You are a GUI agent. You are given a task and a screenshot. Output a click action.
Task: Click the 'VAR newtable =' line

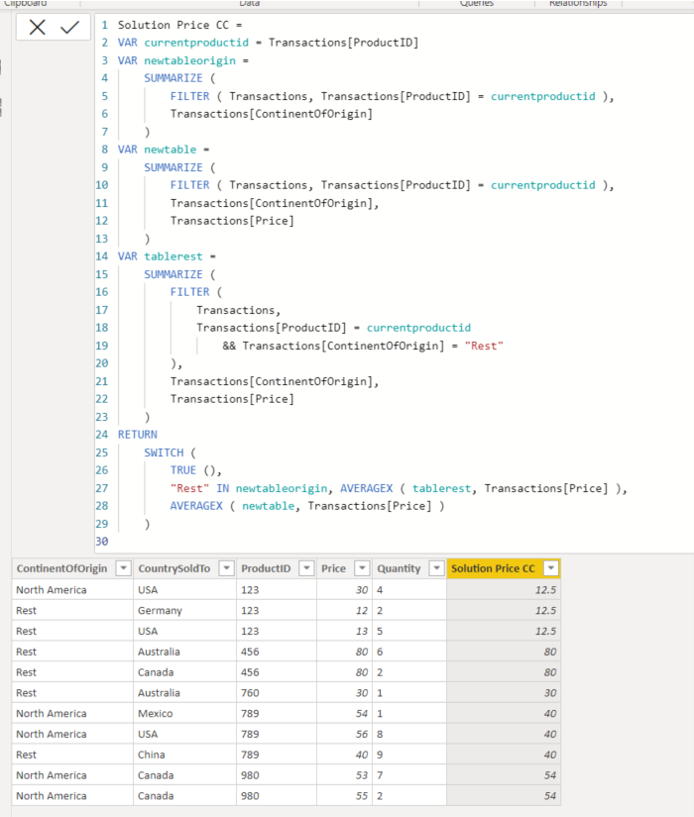coord(163,150)
